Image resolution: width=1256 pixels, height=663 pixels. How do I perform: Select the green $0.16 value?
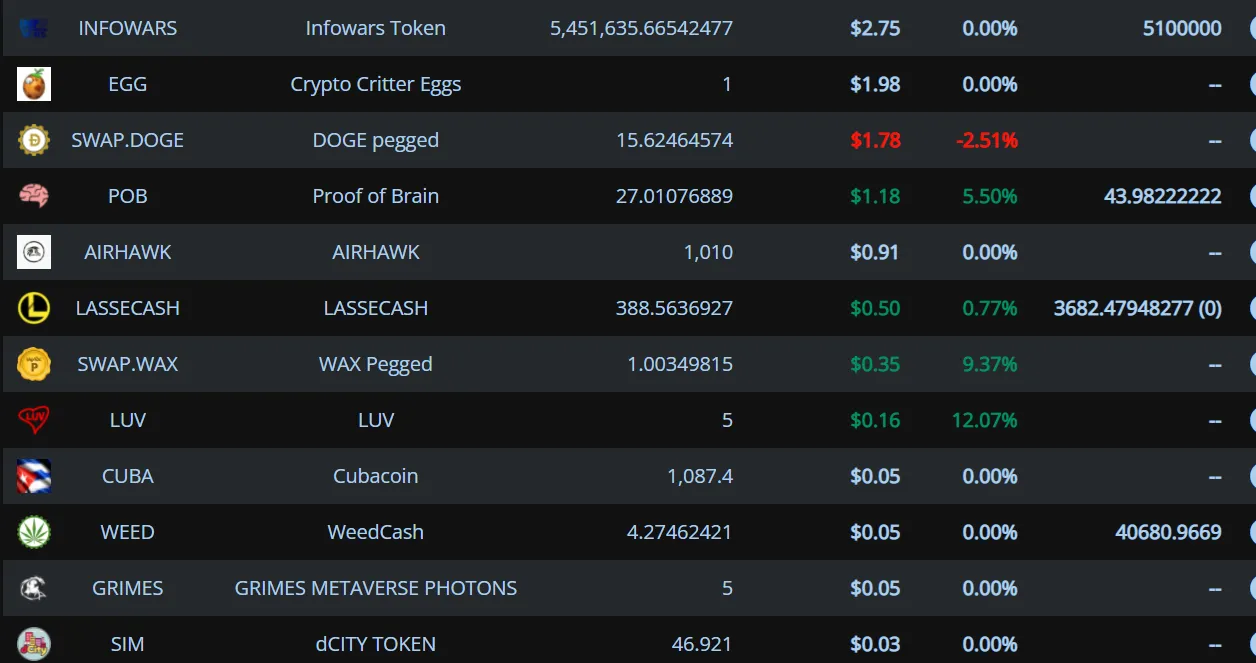pyautogui.click(x=875, y=420)
